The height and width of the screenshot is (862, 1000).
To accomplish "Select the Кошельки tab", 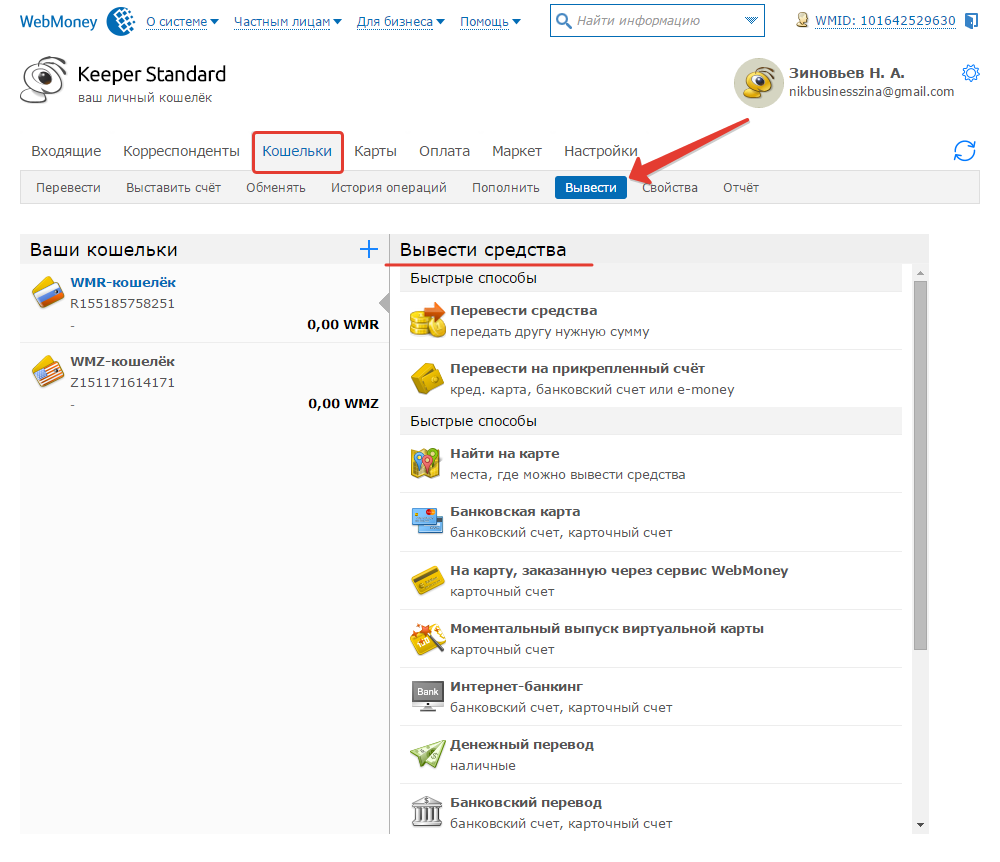I will coord(297,151).
